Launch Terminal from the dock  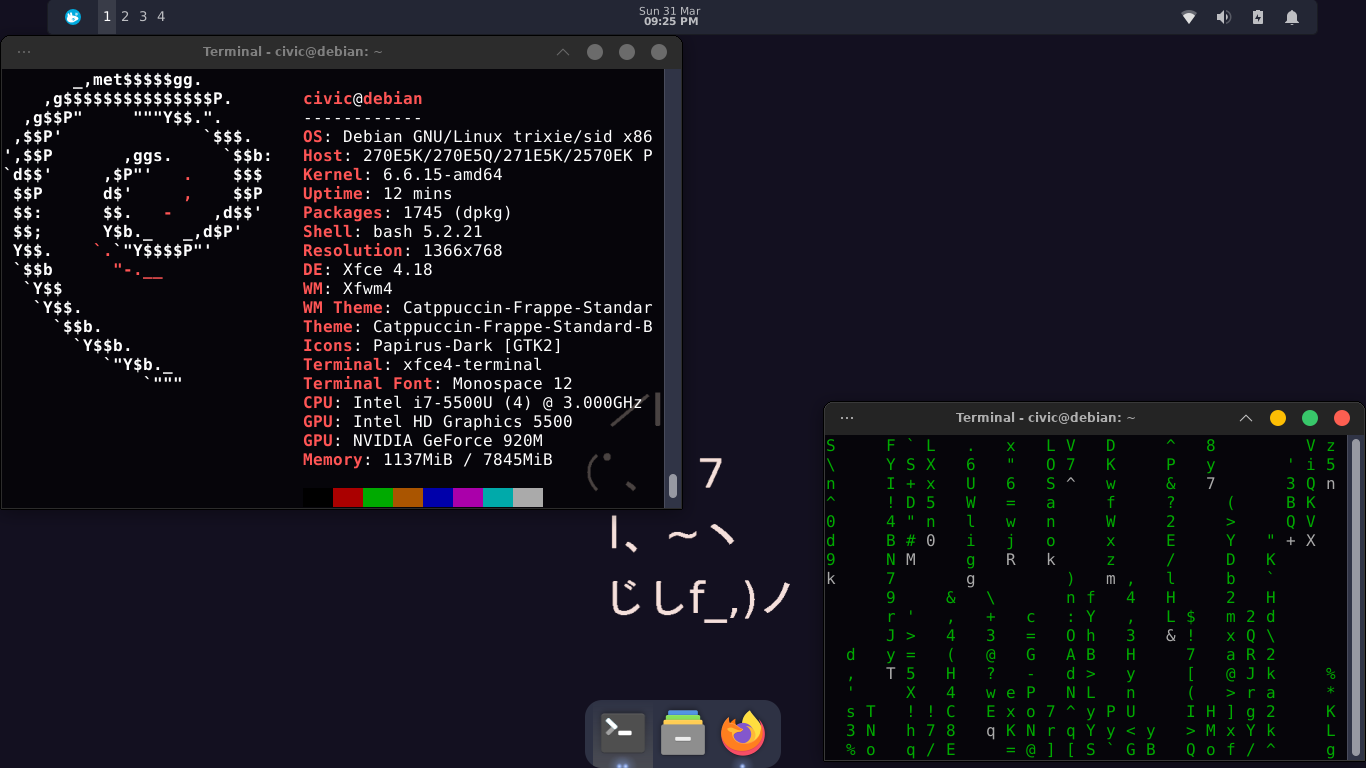(x=623, y=734)
